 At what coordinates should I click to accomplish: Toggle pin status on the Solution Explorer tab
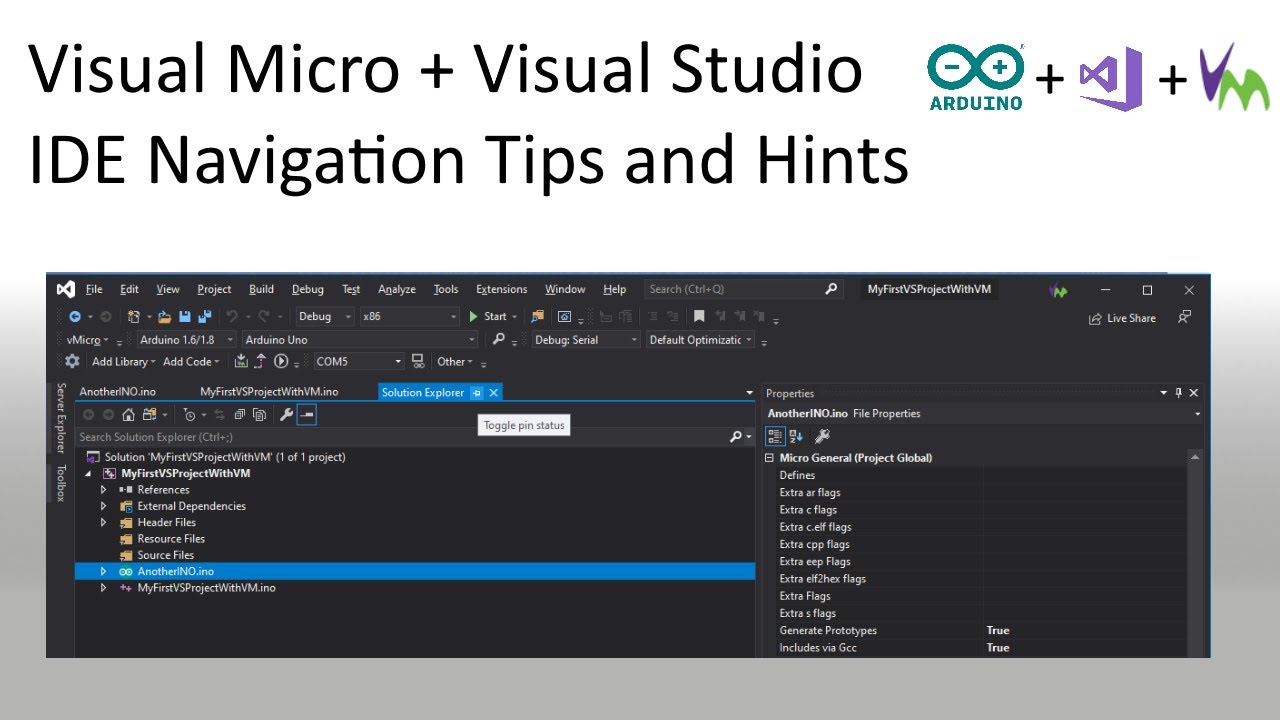(477, 393)
